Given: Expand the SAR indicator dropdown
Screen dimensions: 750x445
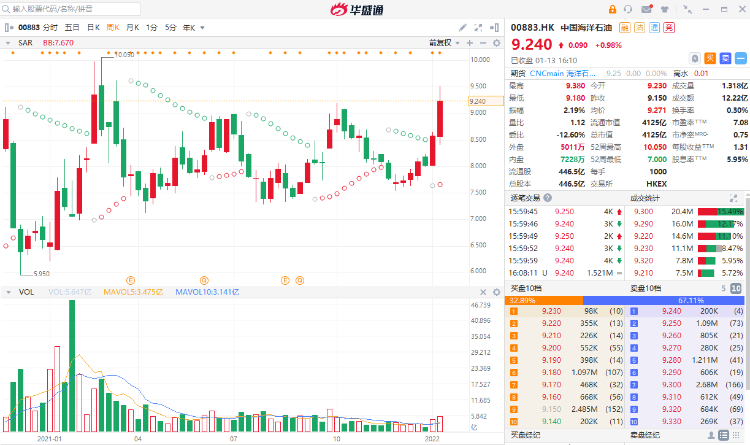Looking at the screenshot, I should pyautogui.click(x=8, y=43).
